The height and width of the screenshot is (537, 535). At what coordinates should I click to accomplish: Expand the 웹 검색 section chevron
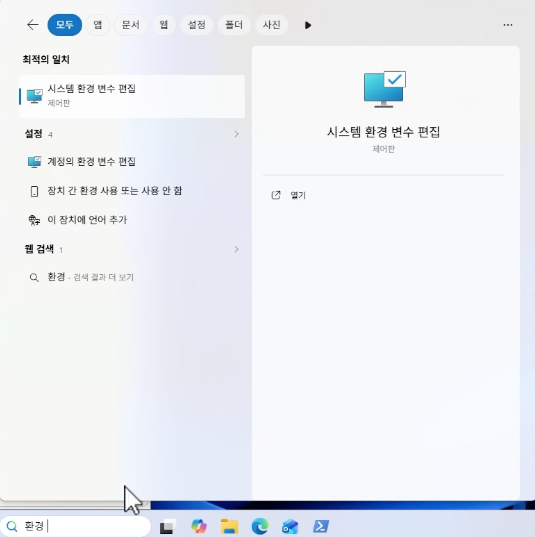pyautogui.click(x=236, y=249)
